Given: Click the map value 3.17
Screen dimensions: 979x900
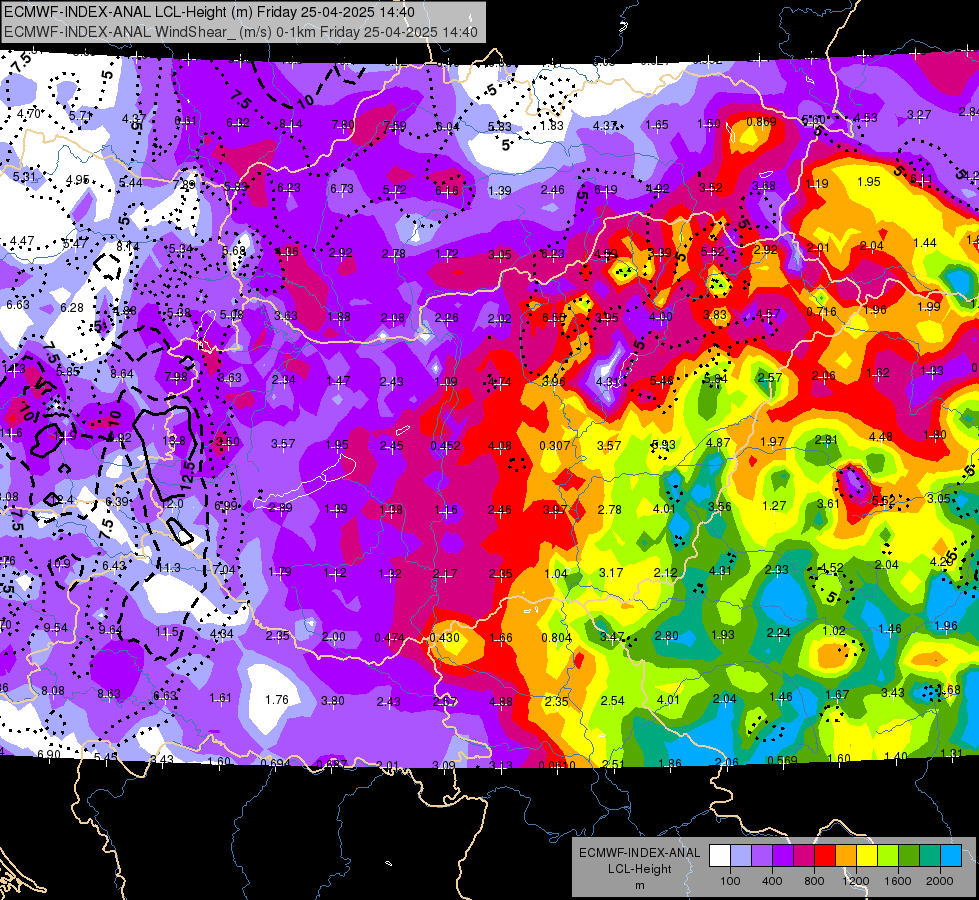Looking at the screenshot, I should tap(611, 572).
